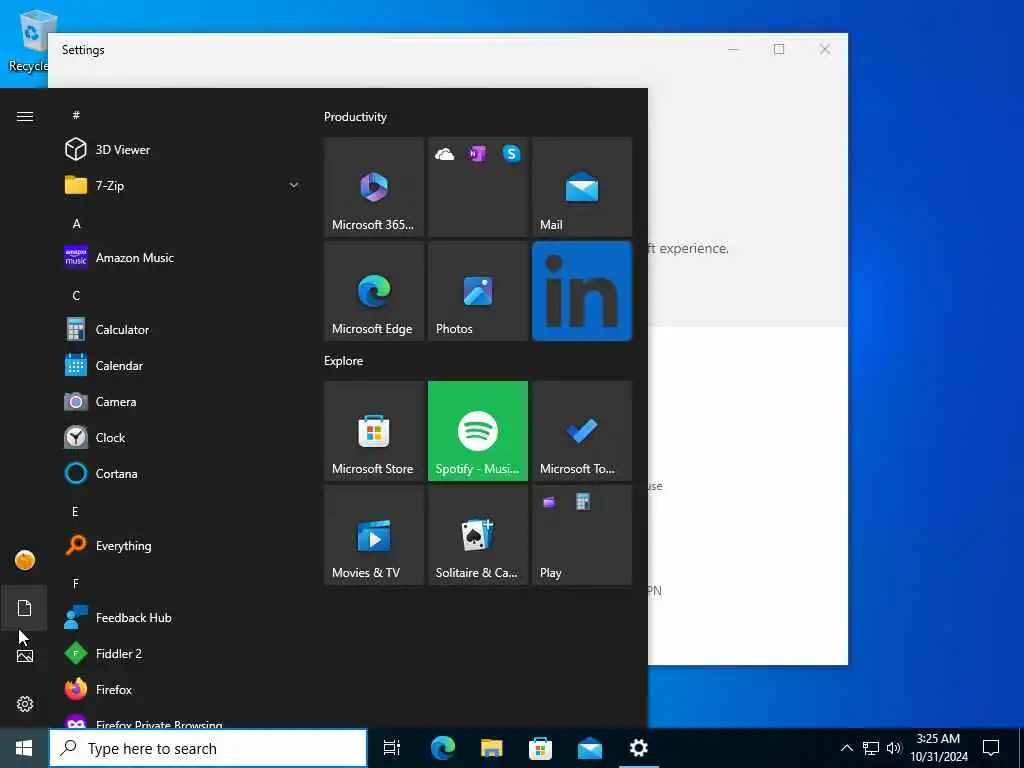
Task: Launch Fiddler 2
Action: tap(182, 653)
